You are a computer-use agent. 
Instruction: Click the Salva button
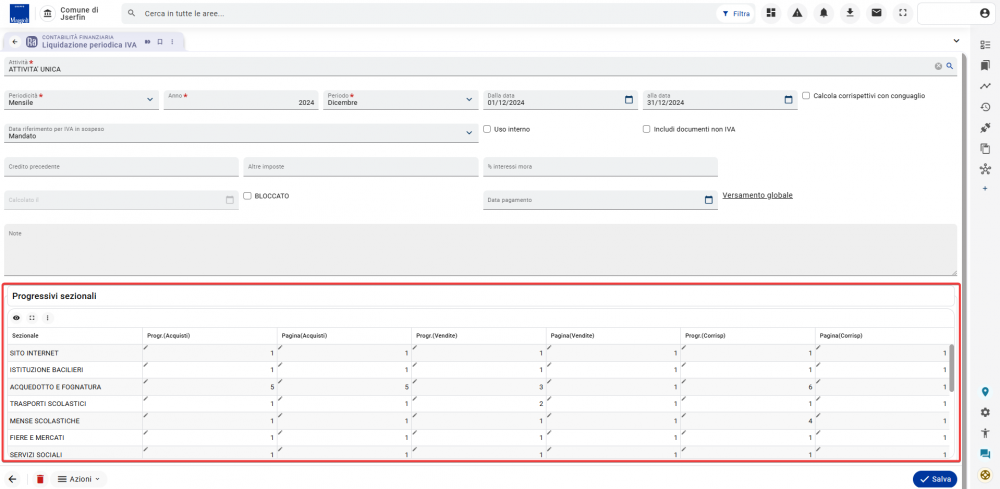[935, 479]
